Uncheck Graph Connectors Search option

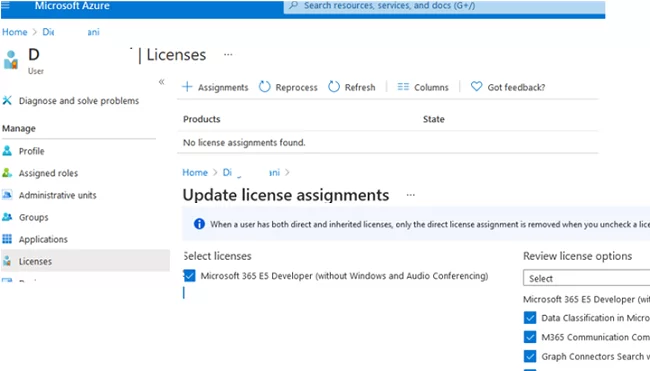coord(530,356)
